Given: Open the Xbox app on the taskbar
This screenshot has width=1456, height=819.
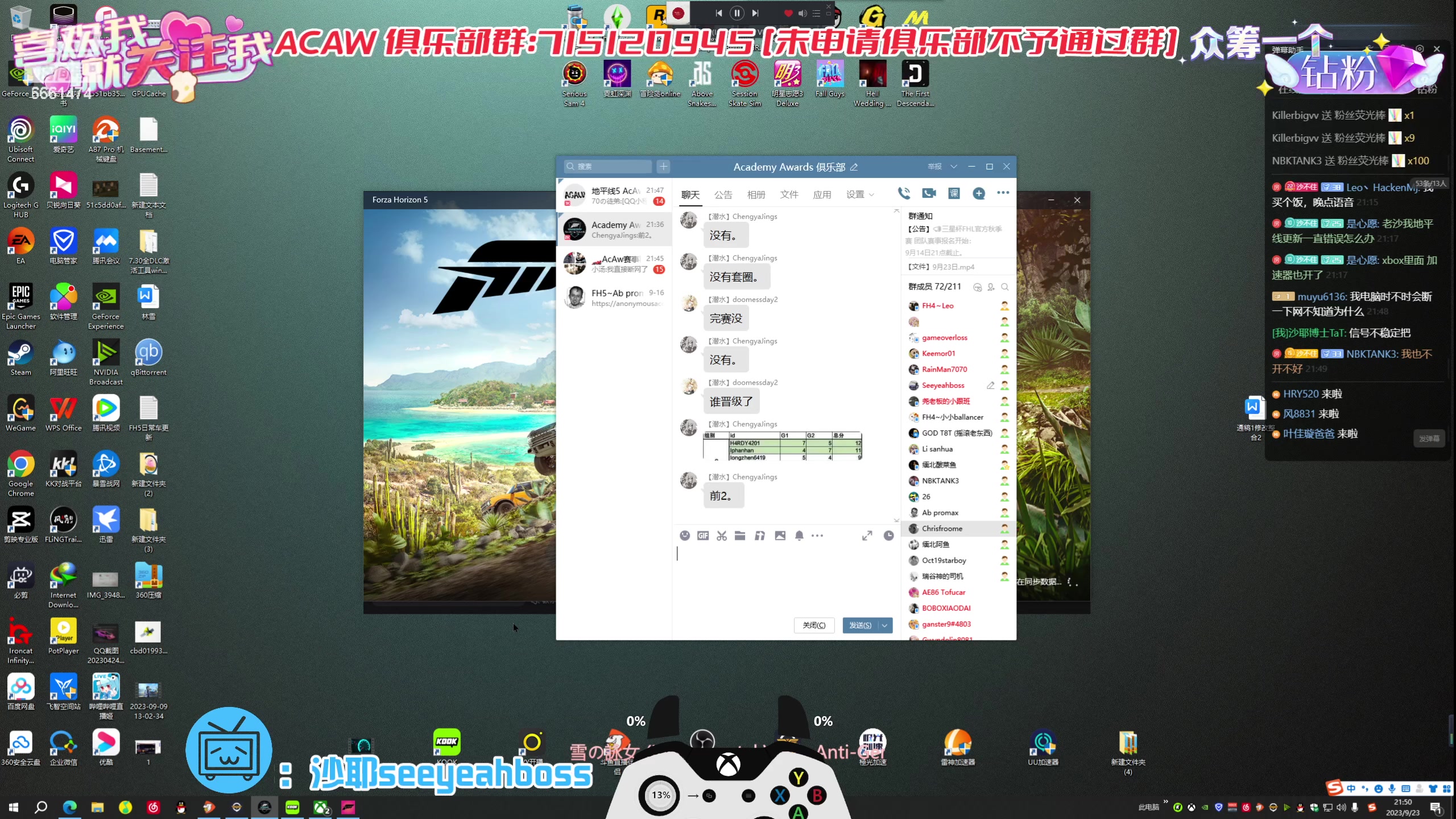Looking at the screenshot, I should pyautogui.click(x=321, y=807).
